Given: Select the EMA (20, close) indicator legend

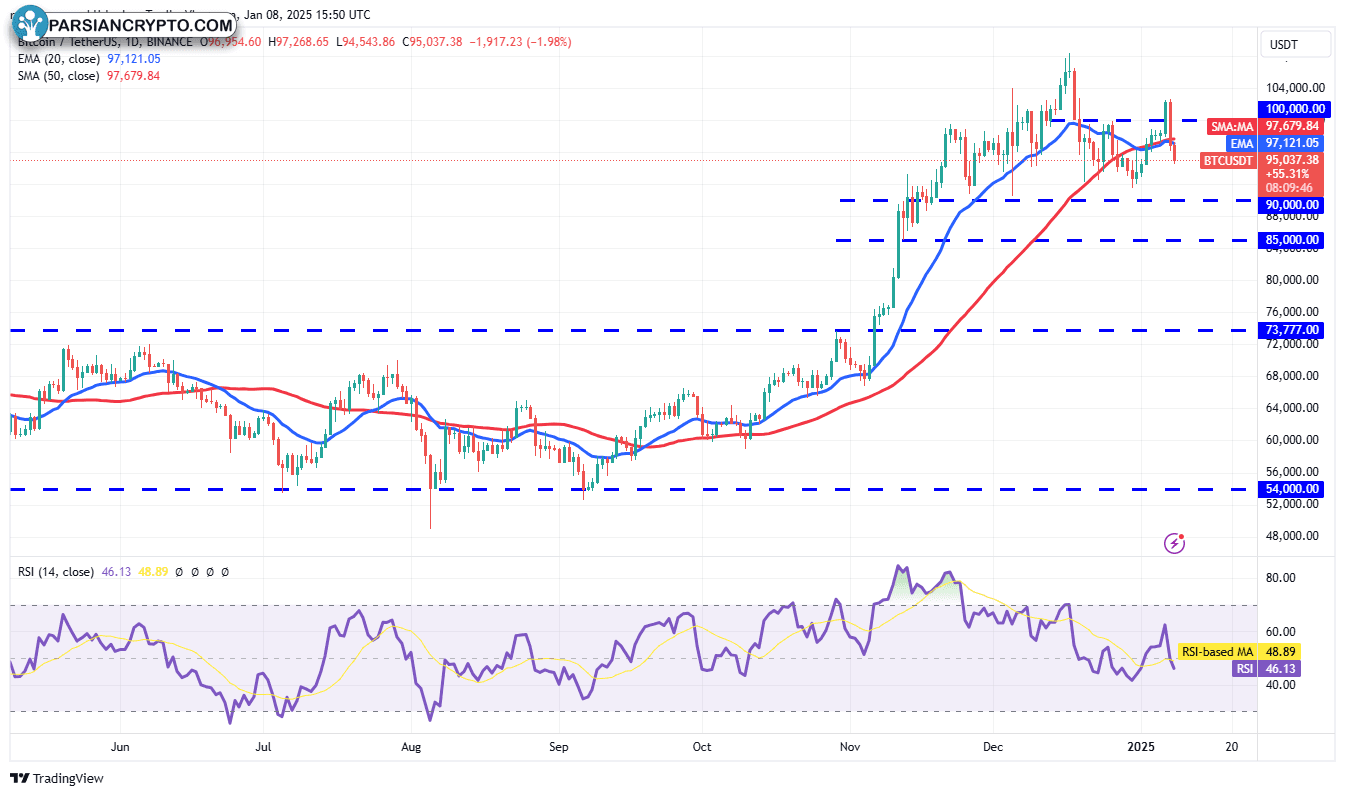Looking at the screenshot, I should tap(57, 58).
